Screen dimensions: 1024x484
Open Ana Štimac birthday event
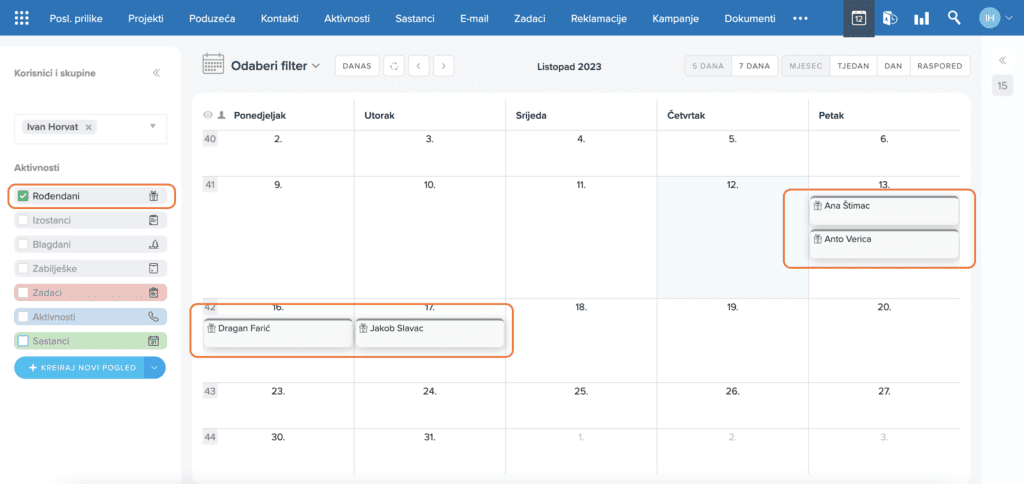click(x=883, y=207)
